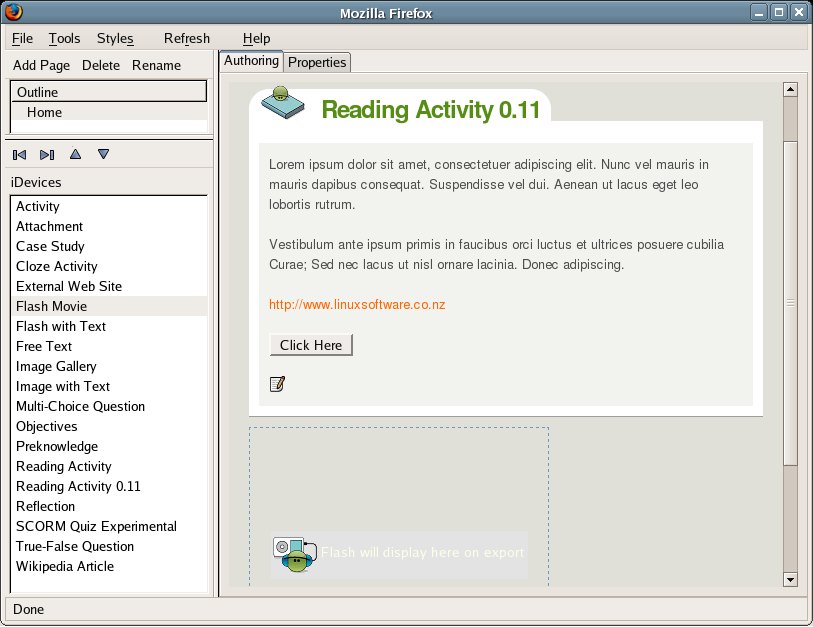Add a Multi-Choice Question iDevice
The height and width of the screenshot is (627, 813).
click(108, 406)
